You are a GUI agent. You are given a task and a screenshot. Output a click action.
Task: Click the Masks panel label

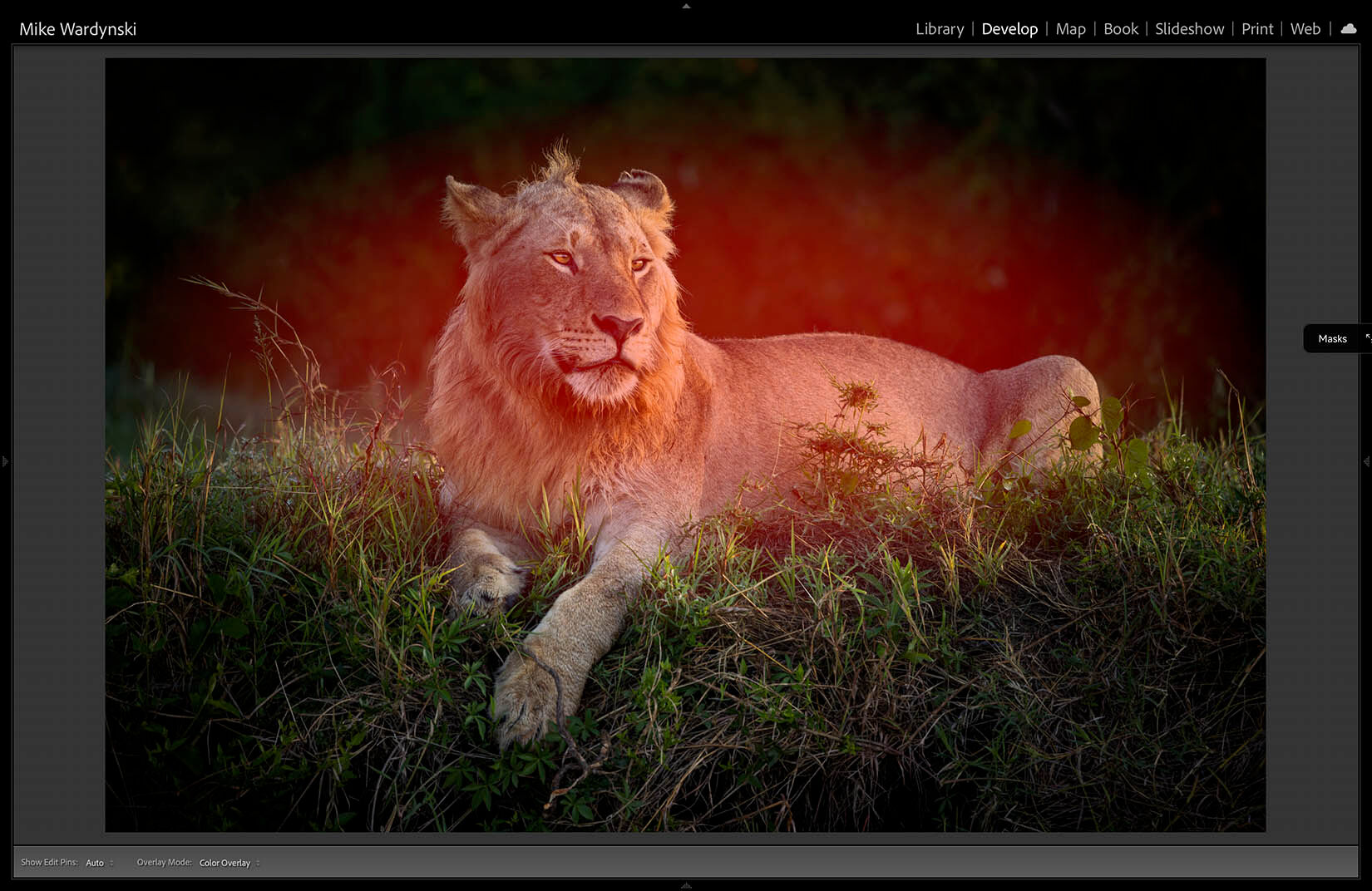(x=1332, y=338)
